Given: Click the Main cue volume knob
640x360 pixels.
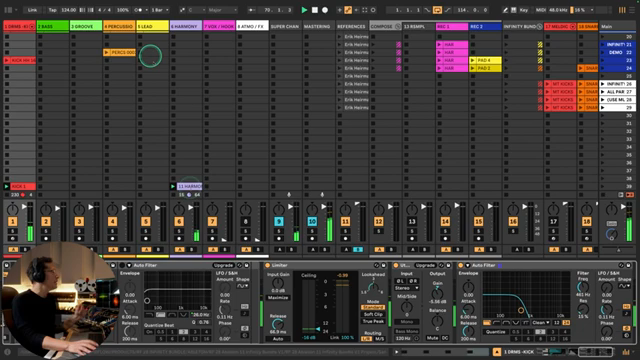Looking at the screenshot, I should click(x=611, y=234).
